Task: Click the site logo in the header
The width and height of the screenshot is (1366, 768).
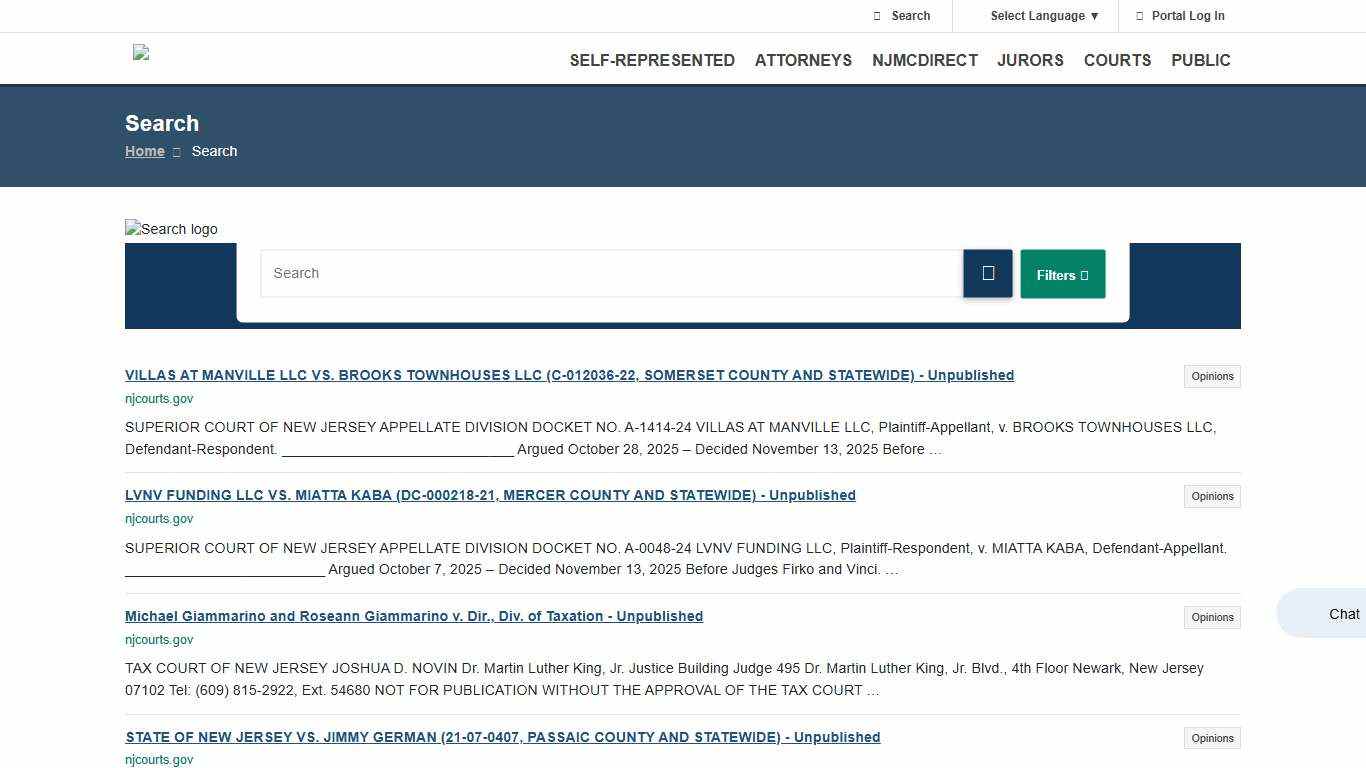Action: click(140, 53)
